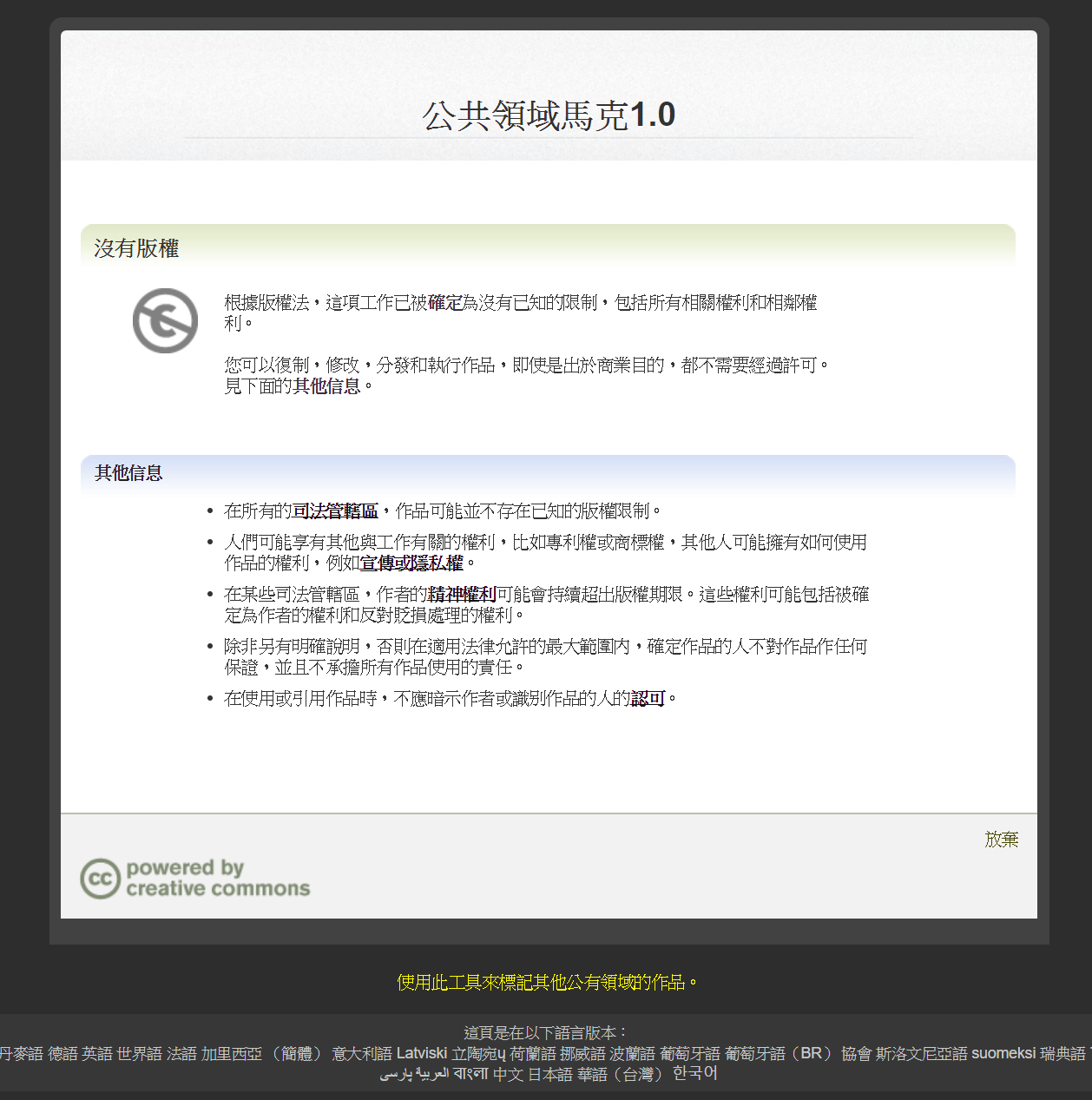Image resolution: width=1092 pixels, height=1100 pixels.
Task: Switch language to 斯洛文尼亞語
Action: [x=921, y=1053]
